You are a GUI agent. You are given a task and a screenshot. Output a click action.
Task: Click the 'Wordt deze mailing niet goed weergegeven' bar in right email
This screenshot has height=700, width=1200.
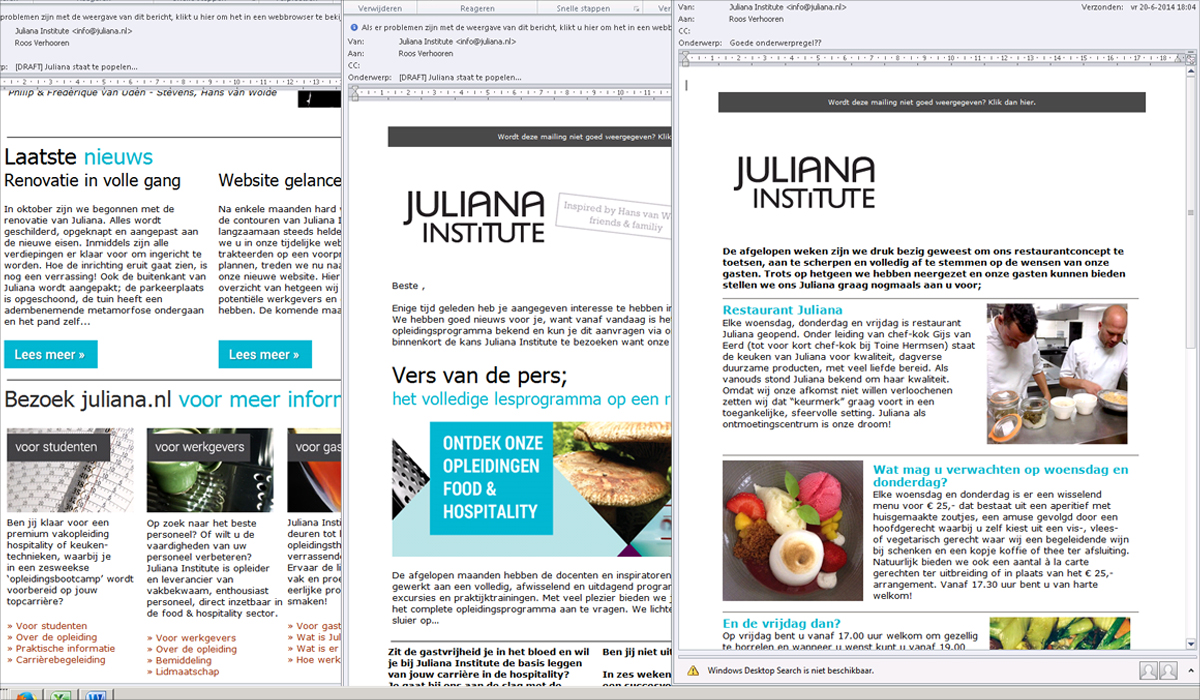[931, 102]
